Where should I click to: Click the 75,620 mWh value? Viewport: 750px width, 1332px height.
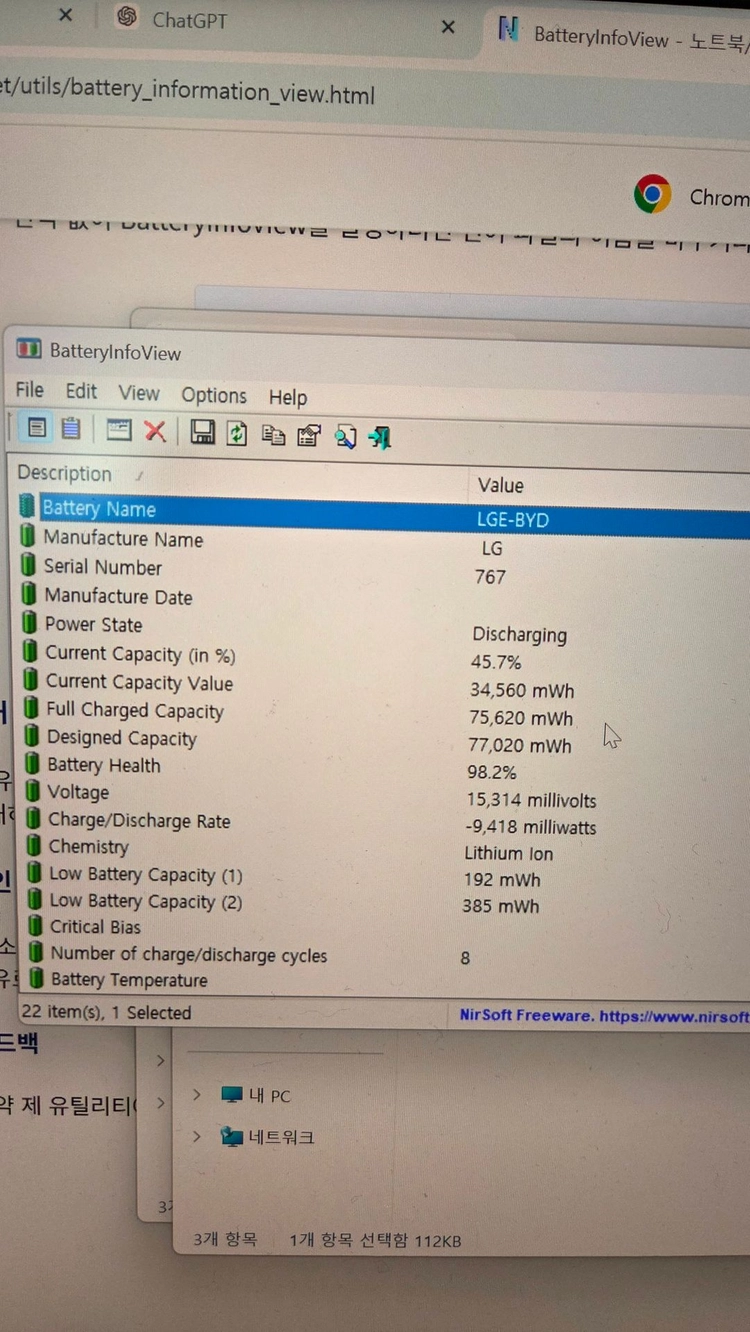(521, 718)
